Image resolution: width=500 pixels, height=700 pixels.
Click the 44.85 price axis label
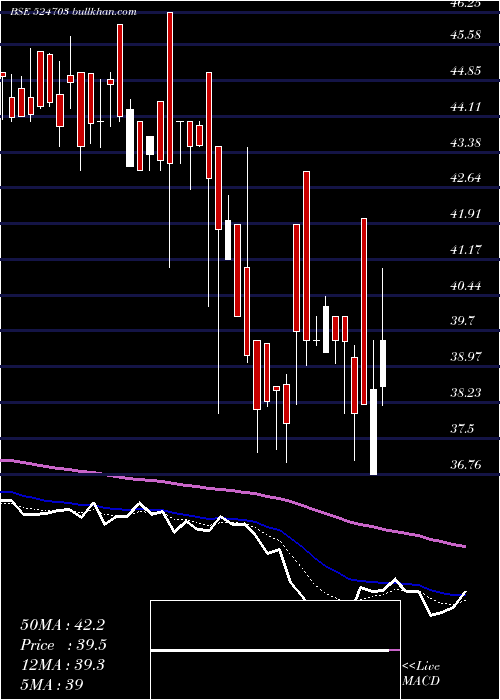tap(466, 71)
